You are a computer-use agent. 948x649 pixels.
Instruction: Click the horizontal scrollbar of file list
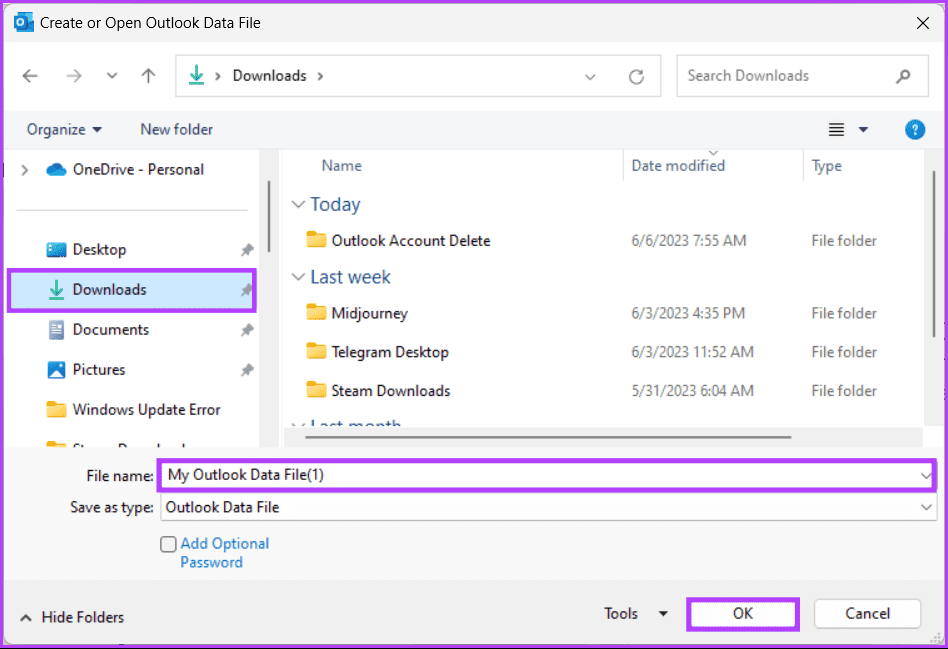click(x=548, y=437)
